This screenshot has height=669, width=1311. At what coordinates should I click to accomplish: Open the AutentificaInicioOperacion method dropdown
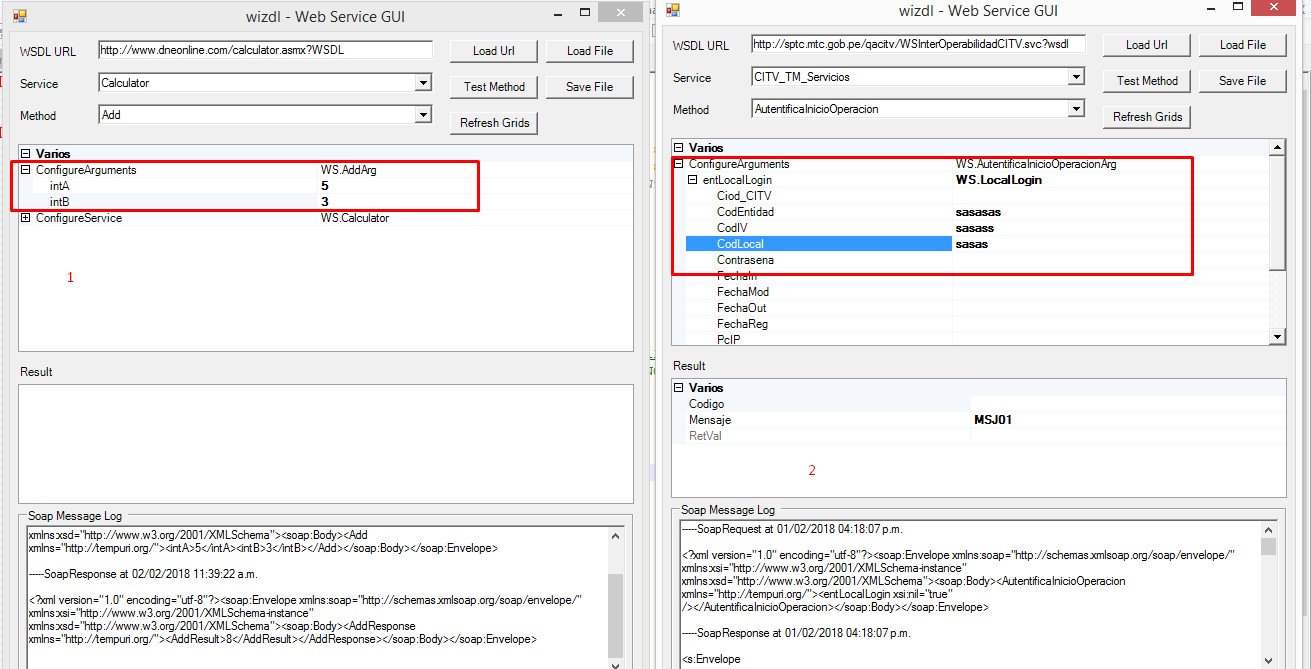[1076, 110]
